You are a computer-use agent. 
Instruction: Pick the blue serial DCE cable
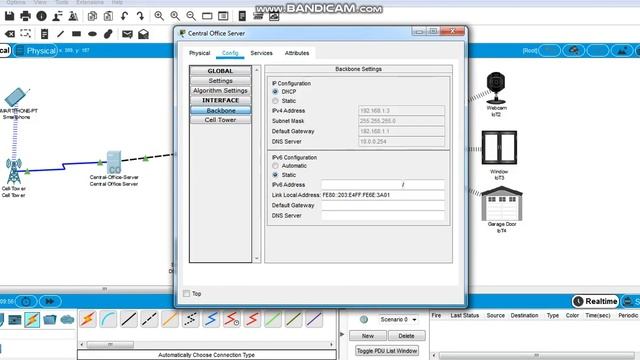(211, 319)
